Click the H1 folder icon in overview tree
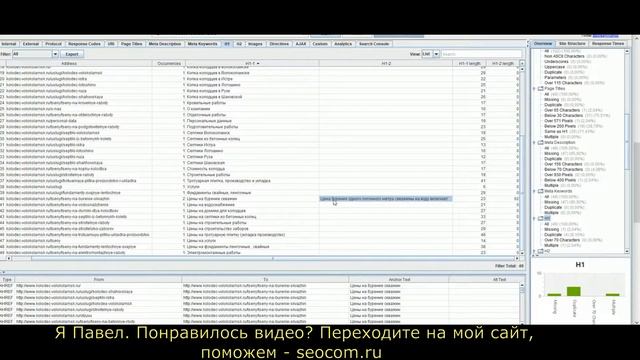This screenshot has width=640, height=360. click(x=540, y=219)
